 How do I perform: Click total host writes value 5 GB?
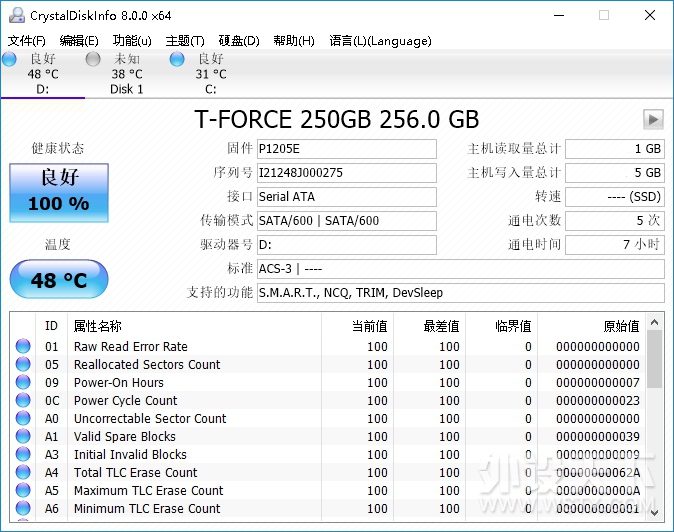pyautogui.click(x=615, y=173)
